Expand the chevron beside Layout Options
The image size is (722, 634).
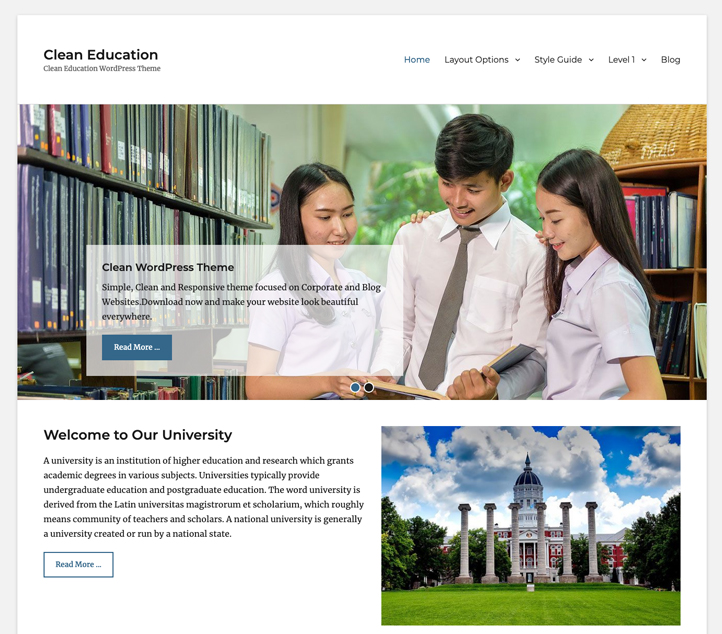517,60
